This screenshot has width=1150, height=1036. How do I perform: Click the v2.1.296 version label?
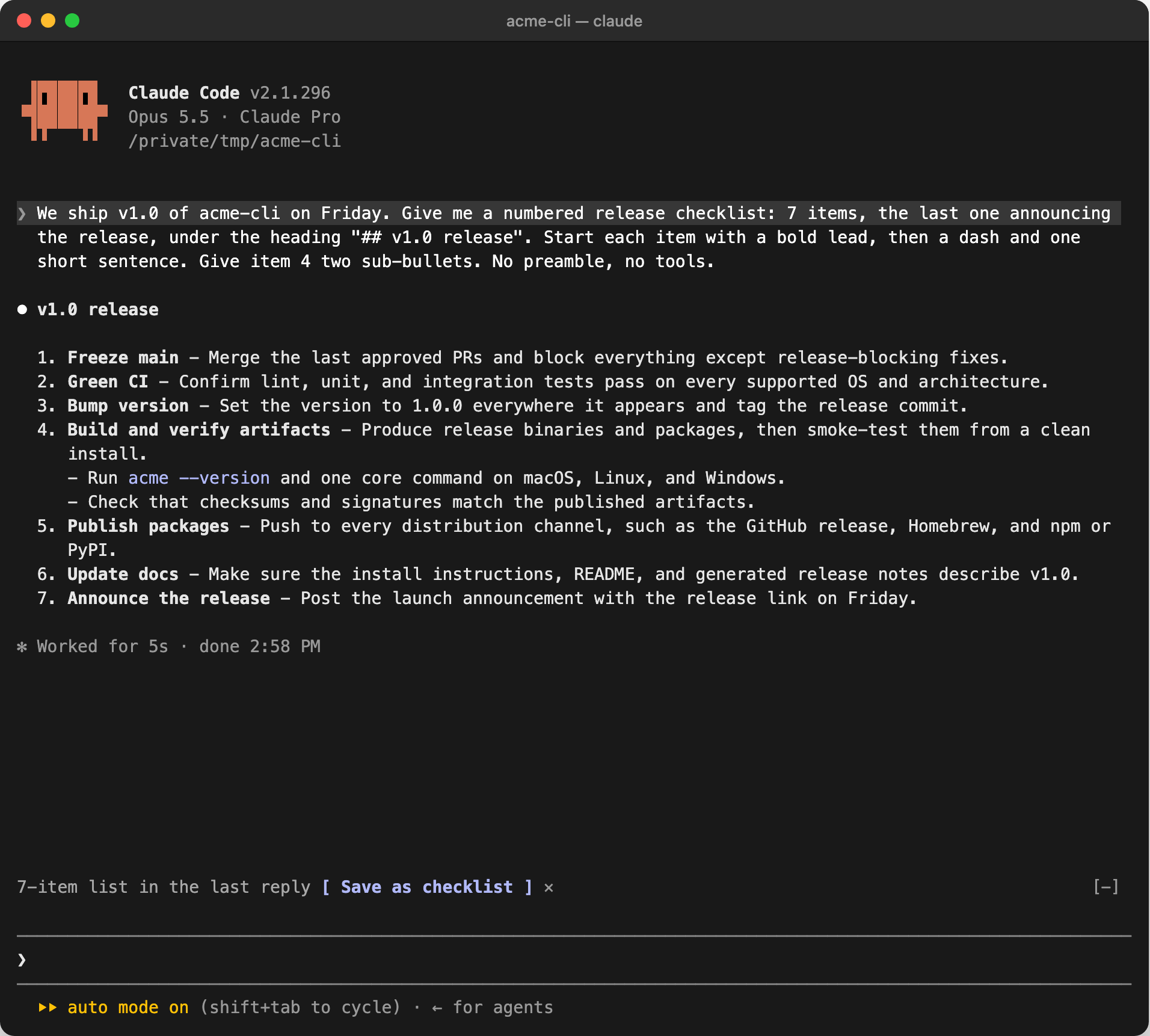291,93
